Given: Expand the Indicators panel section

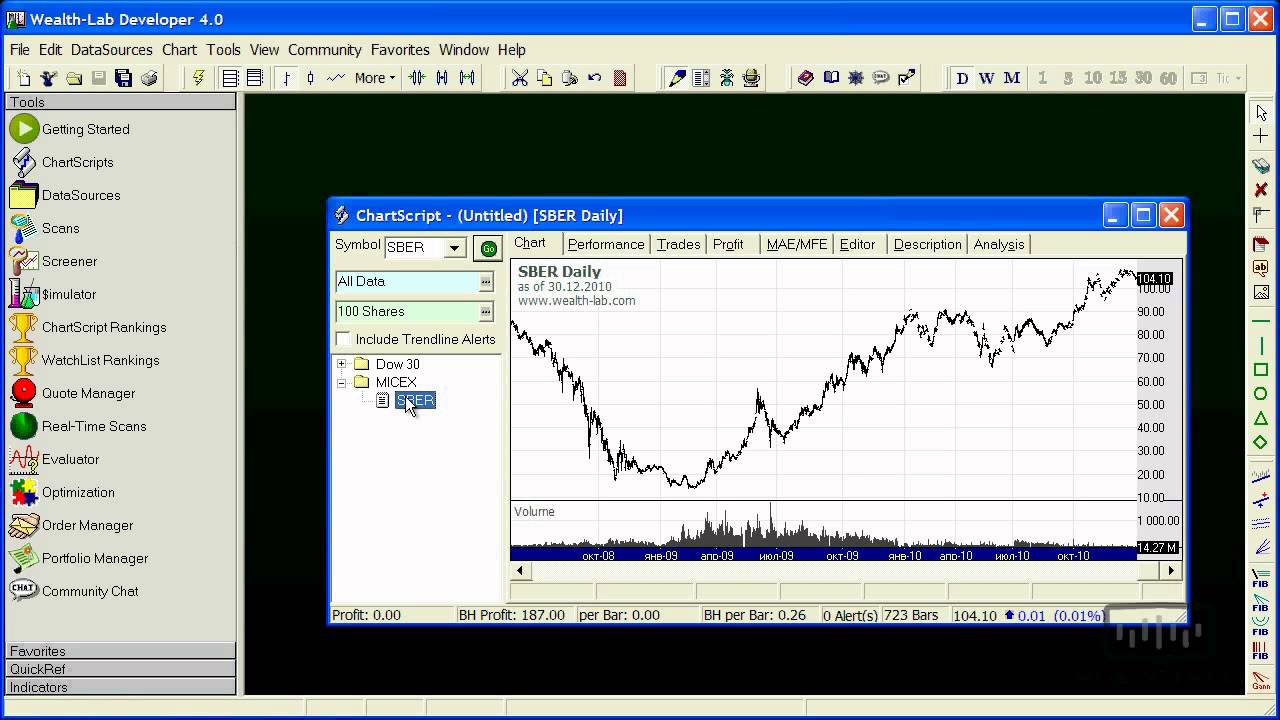Looking at the screenshot, I should [x=121, y=687].
